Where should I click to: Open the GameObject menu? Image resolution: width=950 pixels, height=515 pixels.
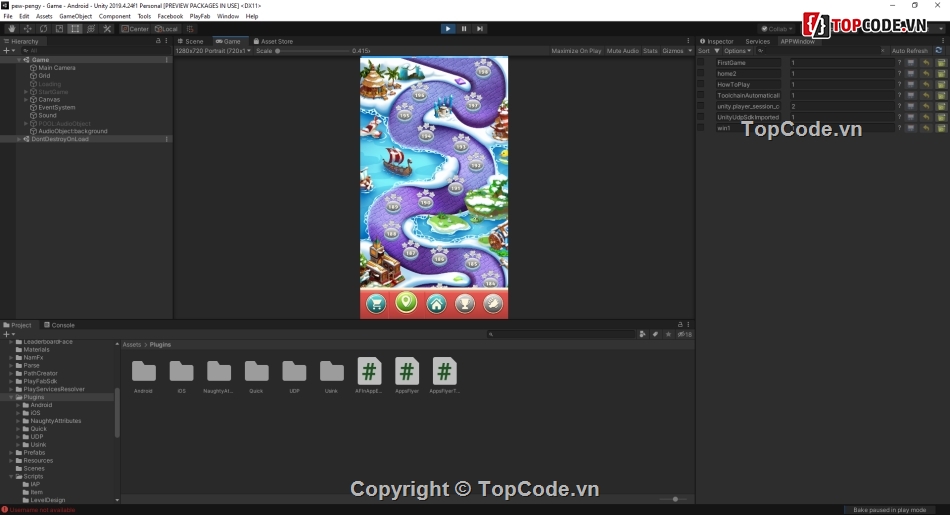click(x=76, y=16)
